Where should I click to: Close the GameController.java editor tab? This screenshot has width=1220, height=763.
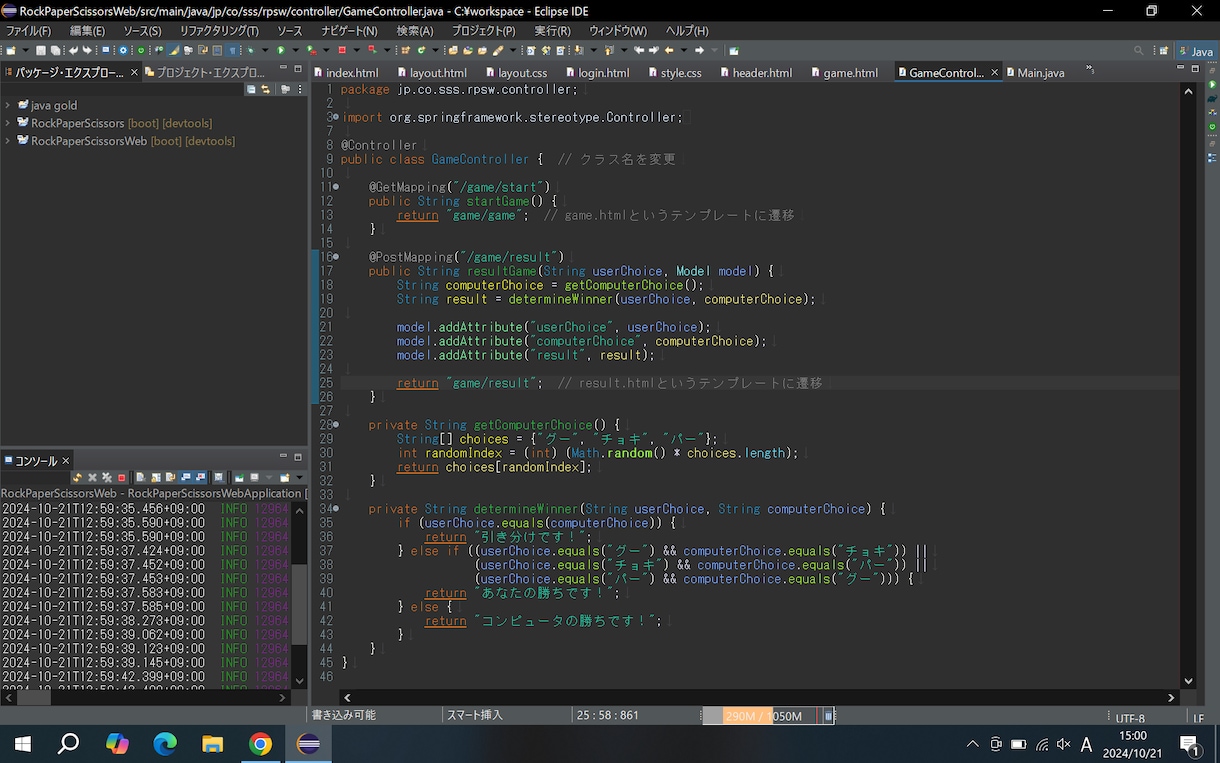995,73
